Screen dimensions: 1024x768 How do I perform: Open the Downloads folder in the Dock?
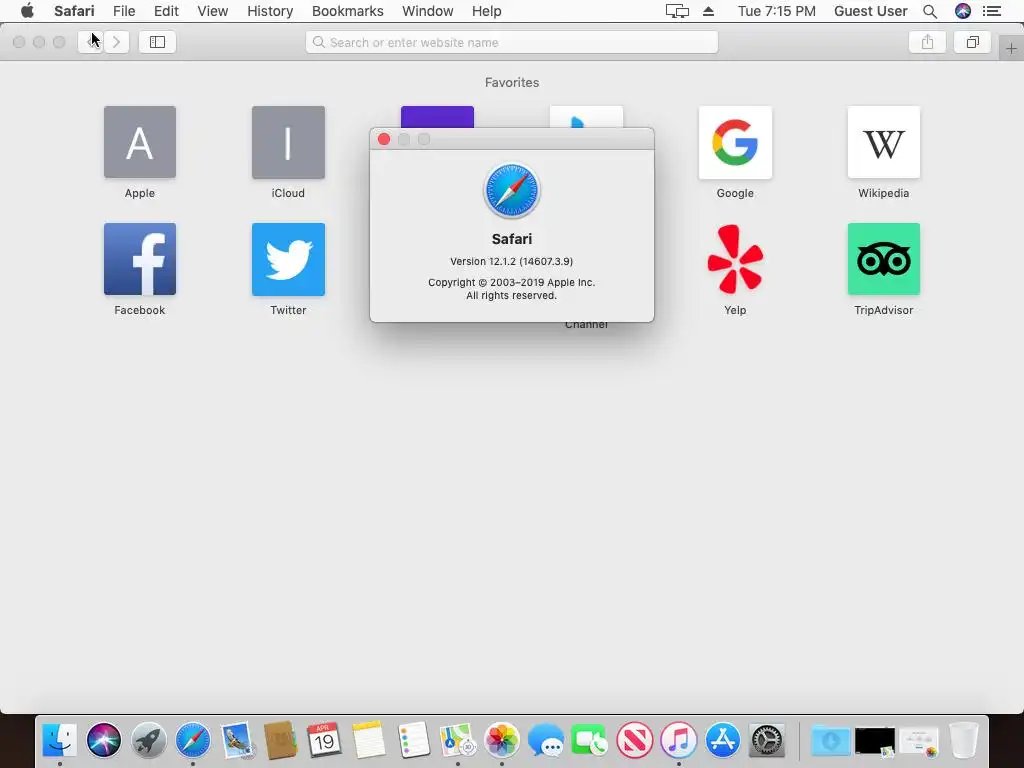tap(830, 740)
